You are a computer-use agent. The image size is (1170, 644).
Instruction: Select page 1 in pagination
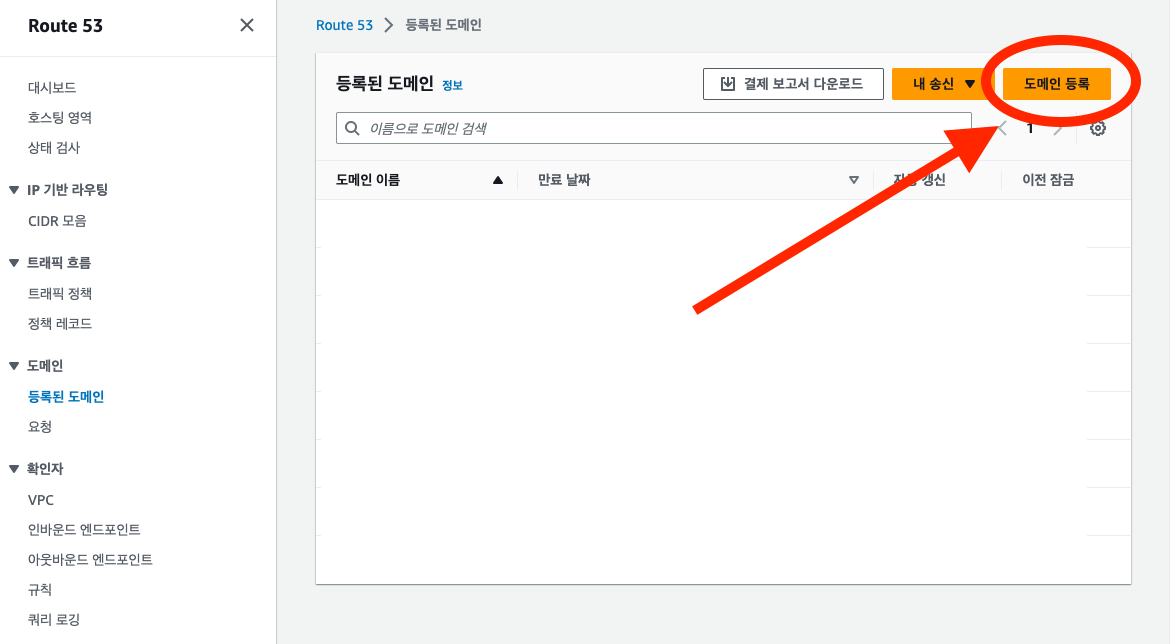[1030, 128]
